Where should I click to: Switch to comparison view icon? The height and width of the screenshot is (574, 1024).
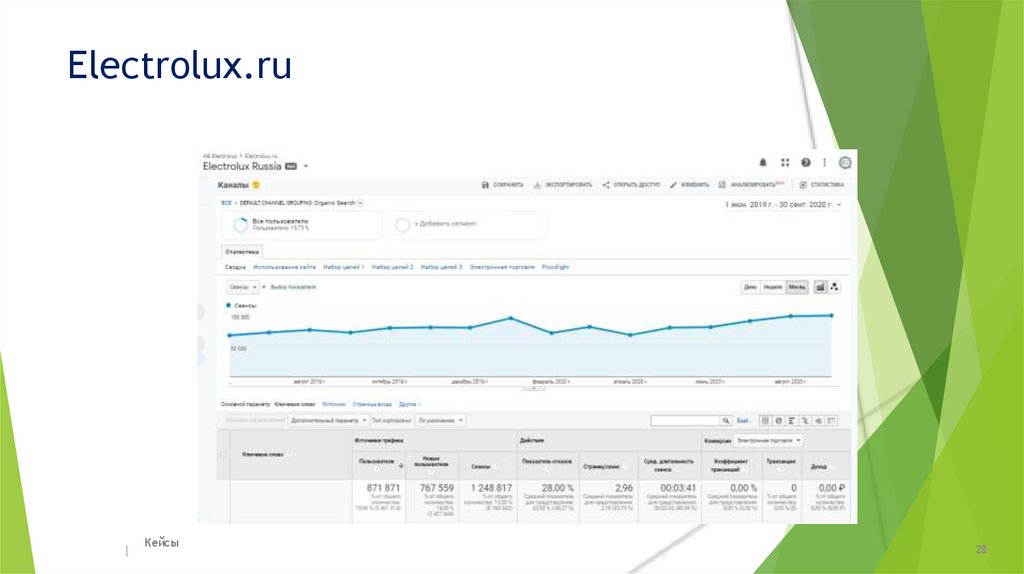[x=805, y=421]
